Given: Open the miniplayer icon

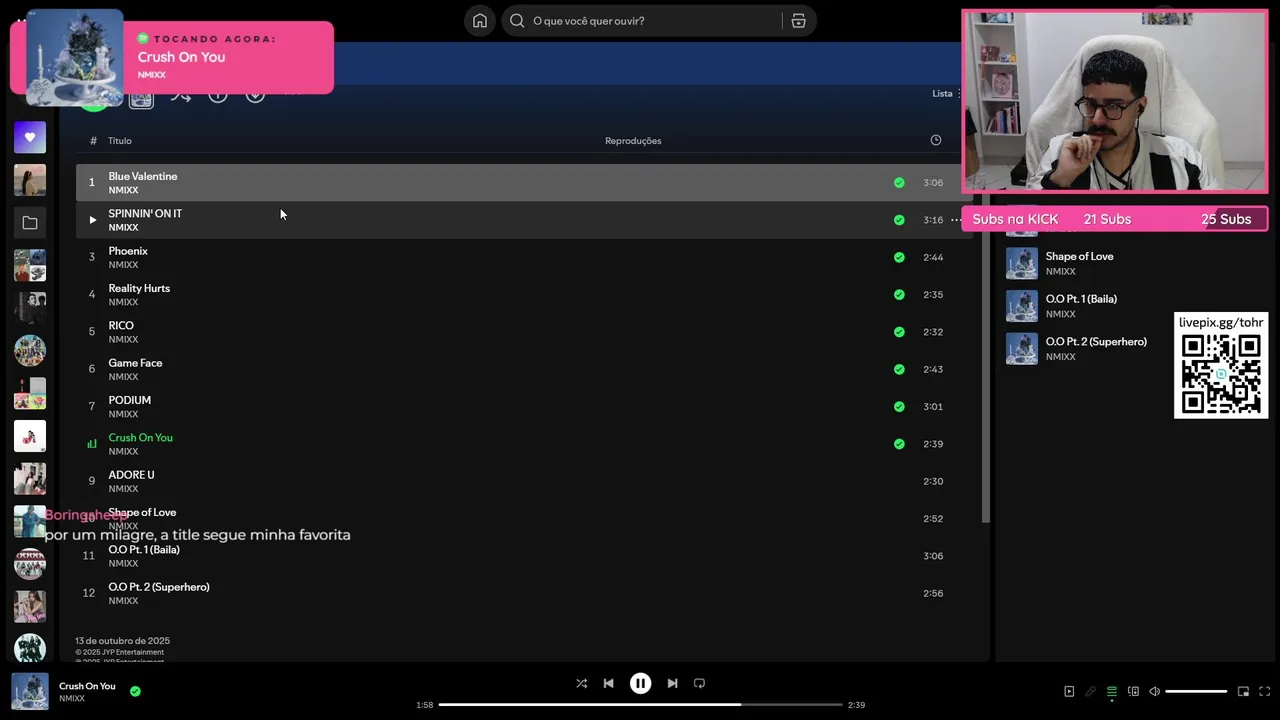Looking at the screenshot, I should (1243, 691).
